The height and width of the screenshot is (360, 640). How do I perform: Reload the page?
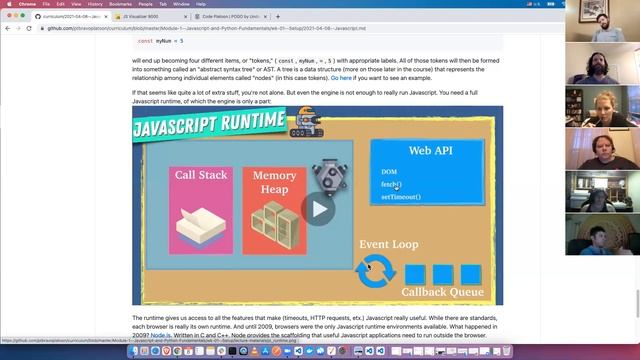[x=29, y=29]
